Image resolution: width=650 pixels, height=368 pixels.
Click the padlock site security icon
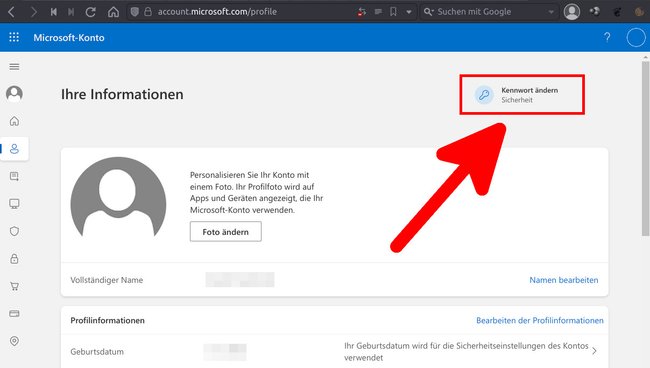point(148,12)
